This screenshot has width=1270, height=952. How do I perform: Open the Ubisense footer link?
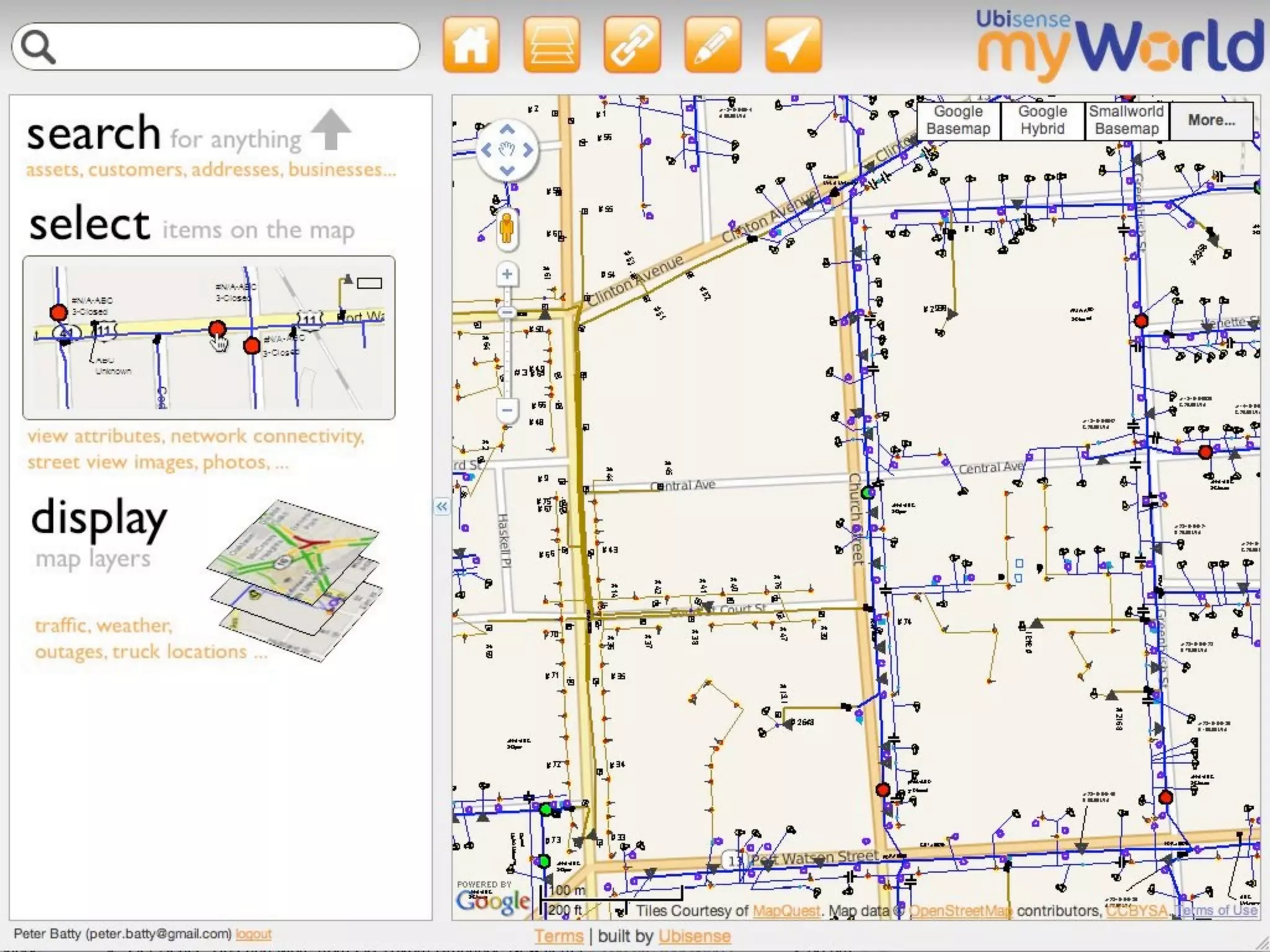pos(694,936)
